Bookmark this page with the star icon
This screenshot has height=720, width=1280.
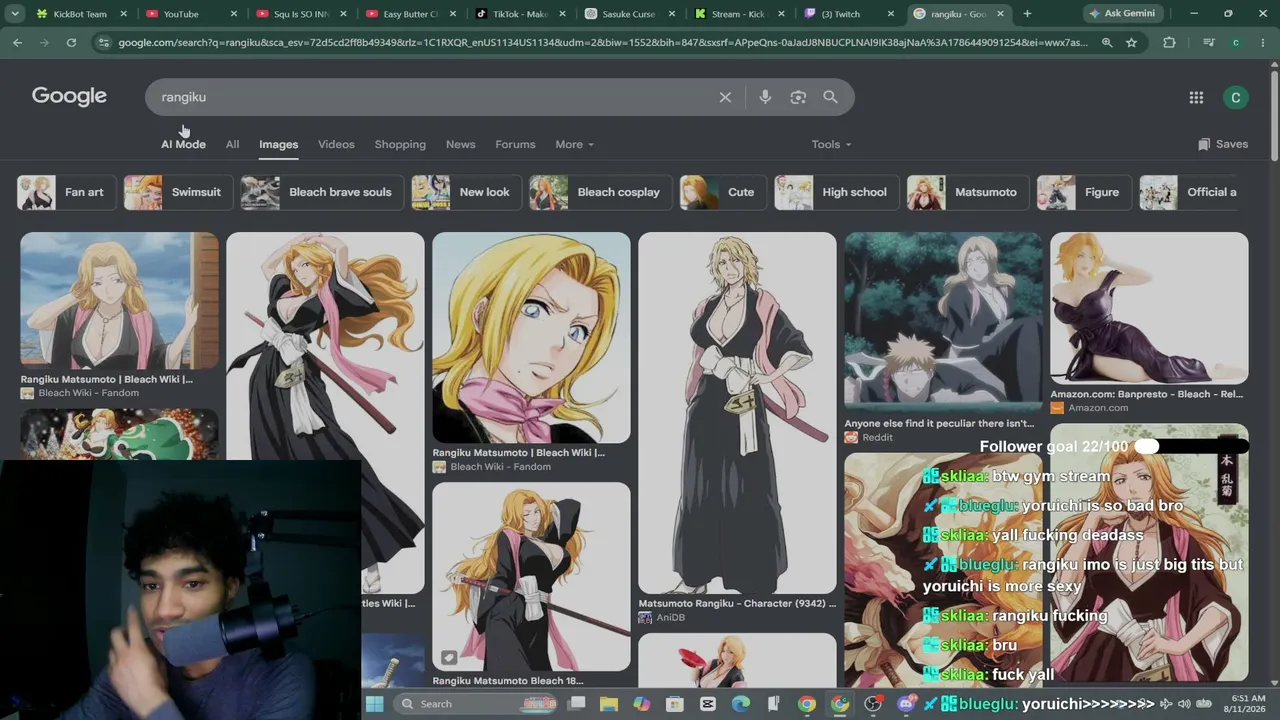pos(1131,43)
